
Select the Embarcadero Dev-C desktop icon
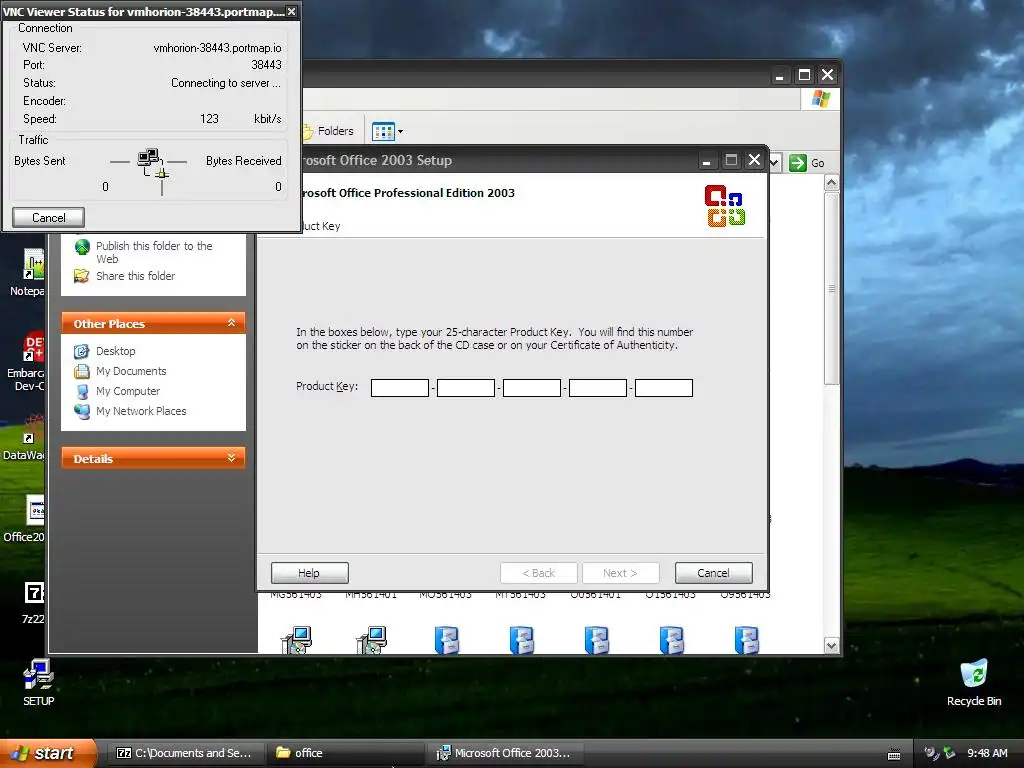click(26, 362)
